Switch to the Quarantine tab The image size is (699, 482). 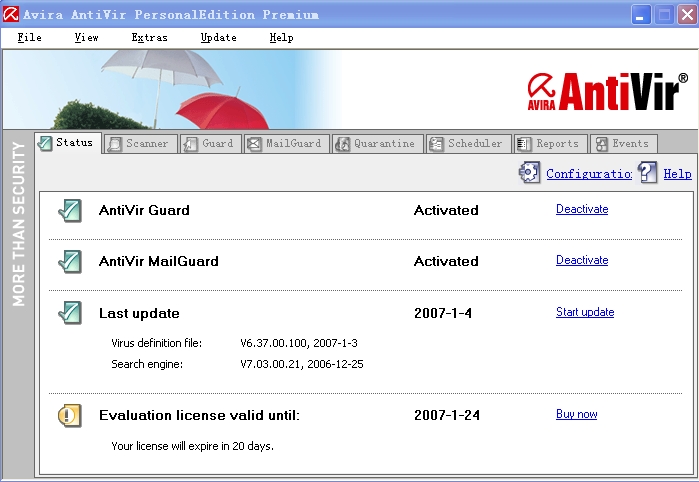[x=378, y=144]
